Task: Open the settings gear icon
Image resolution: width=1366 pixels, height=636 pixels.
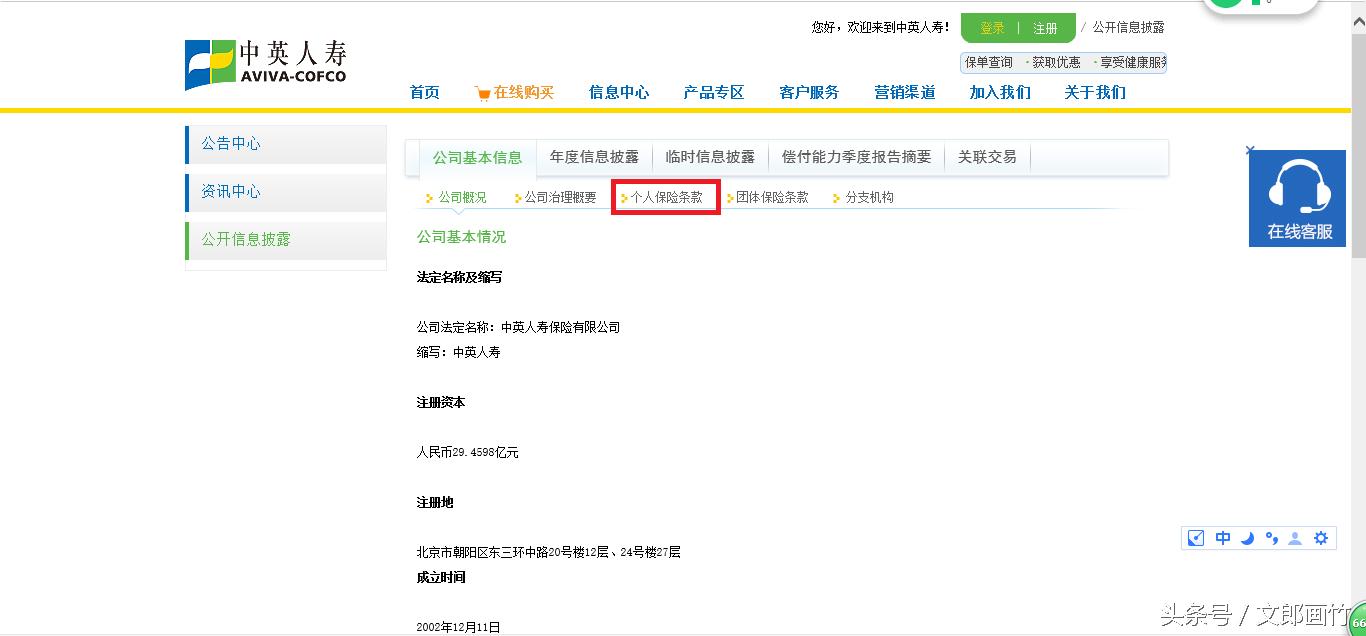Action: [x=1321, y=538]
